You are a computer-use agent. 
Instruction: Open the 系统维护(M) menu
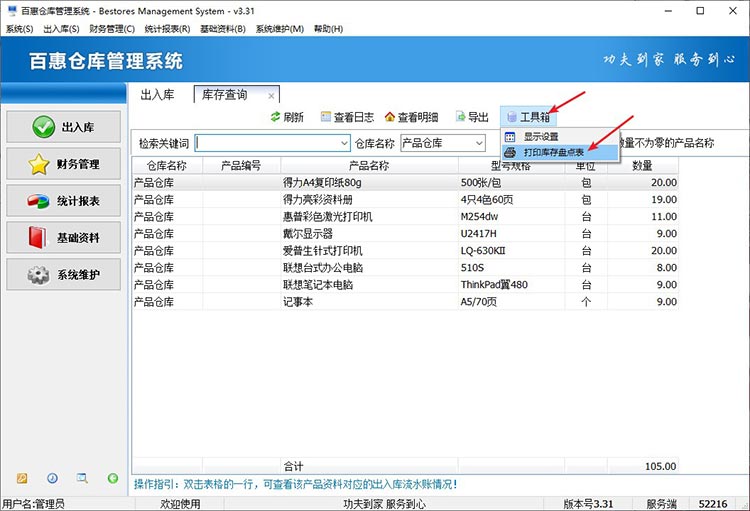(x=280, y=29)
